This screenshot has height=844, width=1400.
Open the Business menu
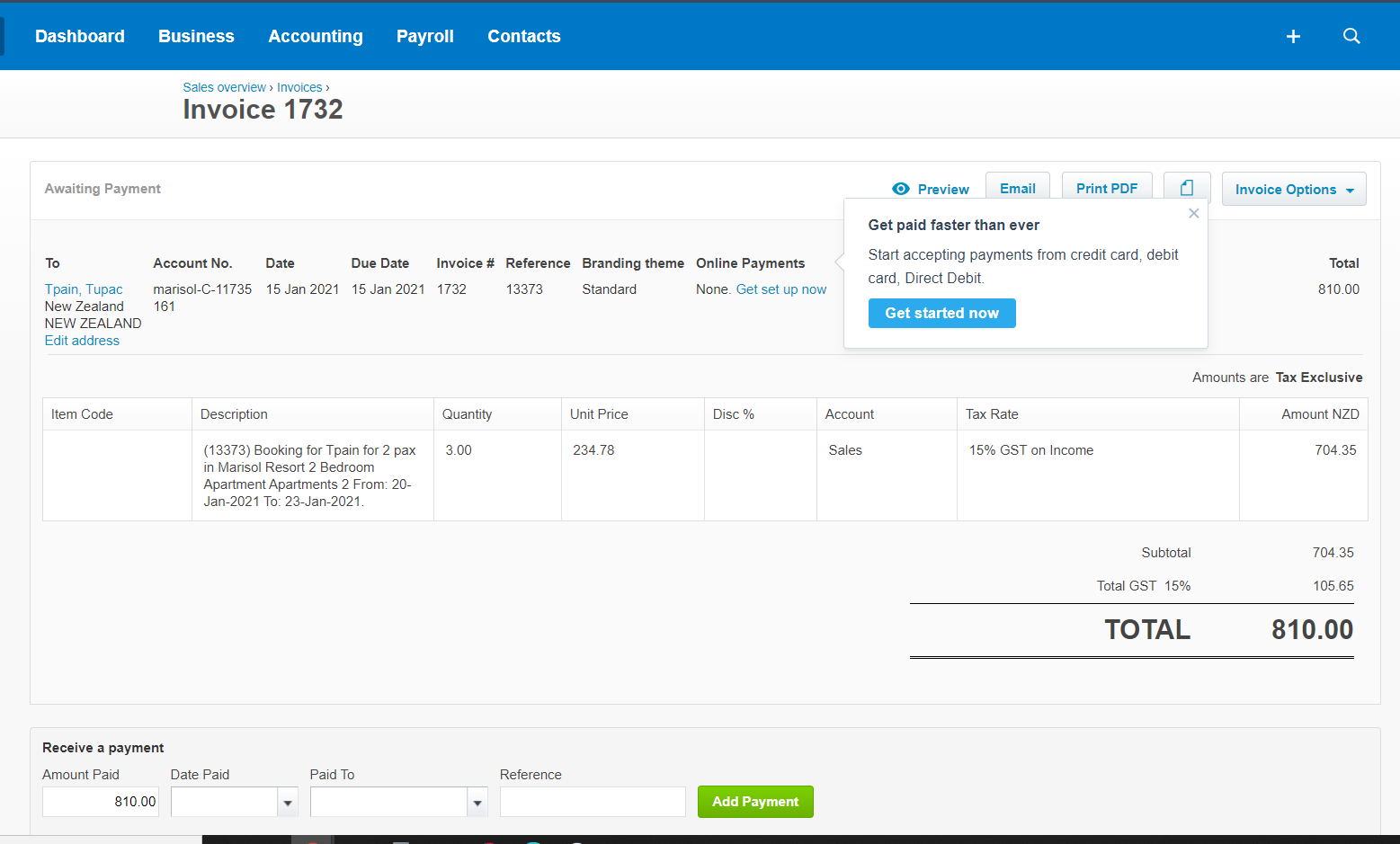[x=196, y=36]
